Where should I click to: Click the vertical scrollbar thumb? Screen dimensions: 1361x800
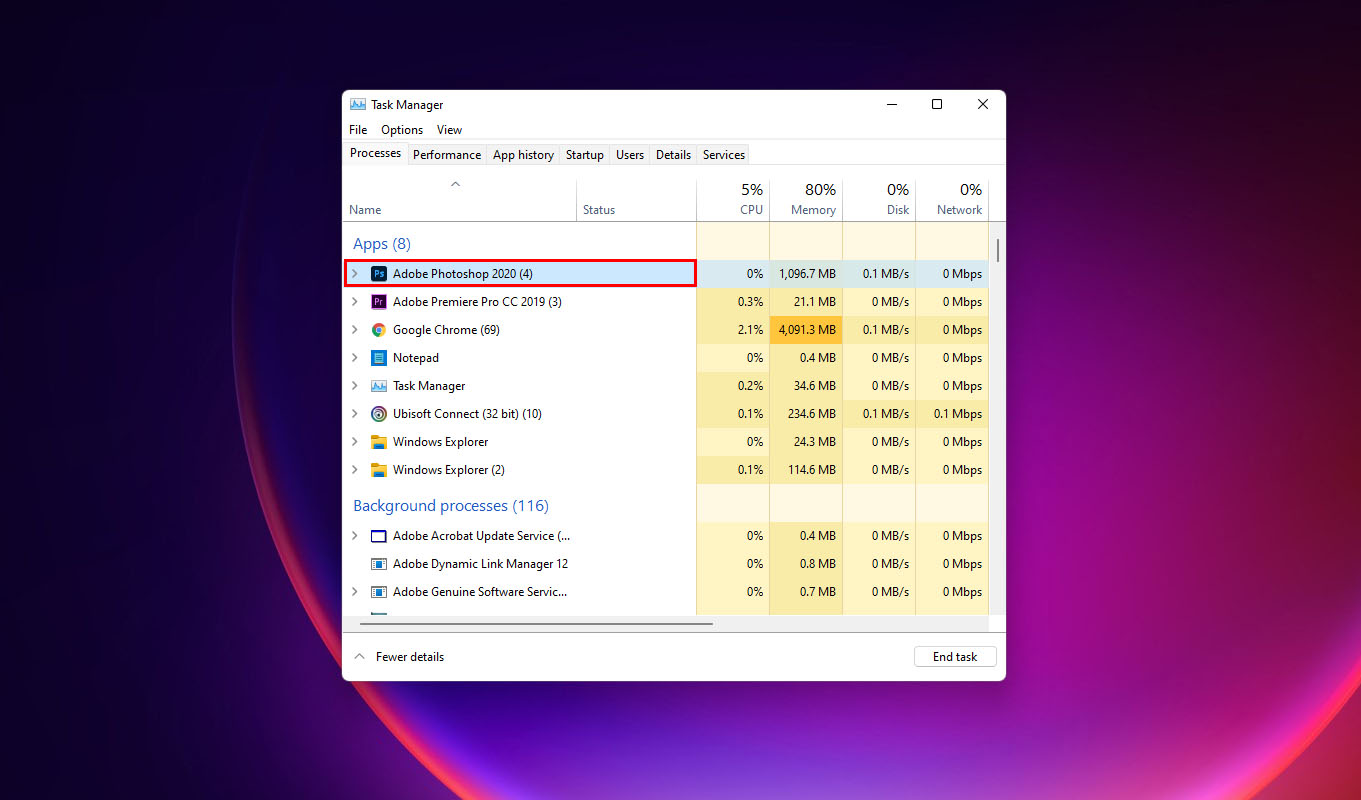(997, 249)
